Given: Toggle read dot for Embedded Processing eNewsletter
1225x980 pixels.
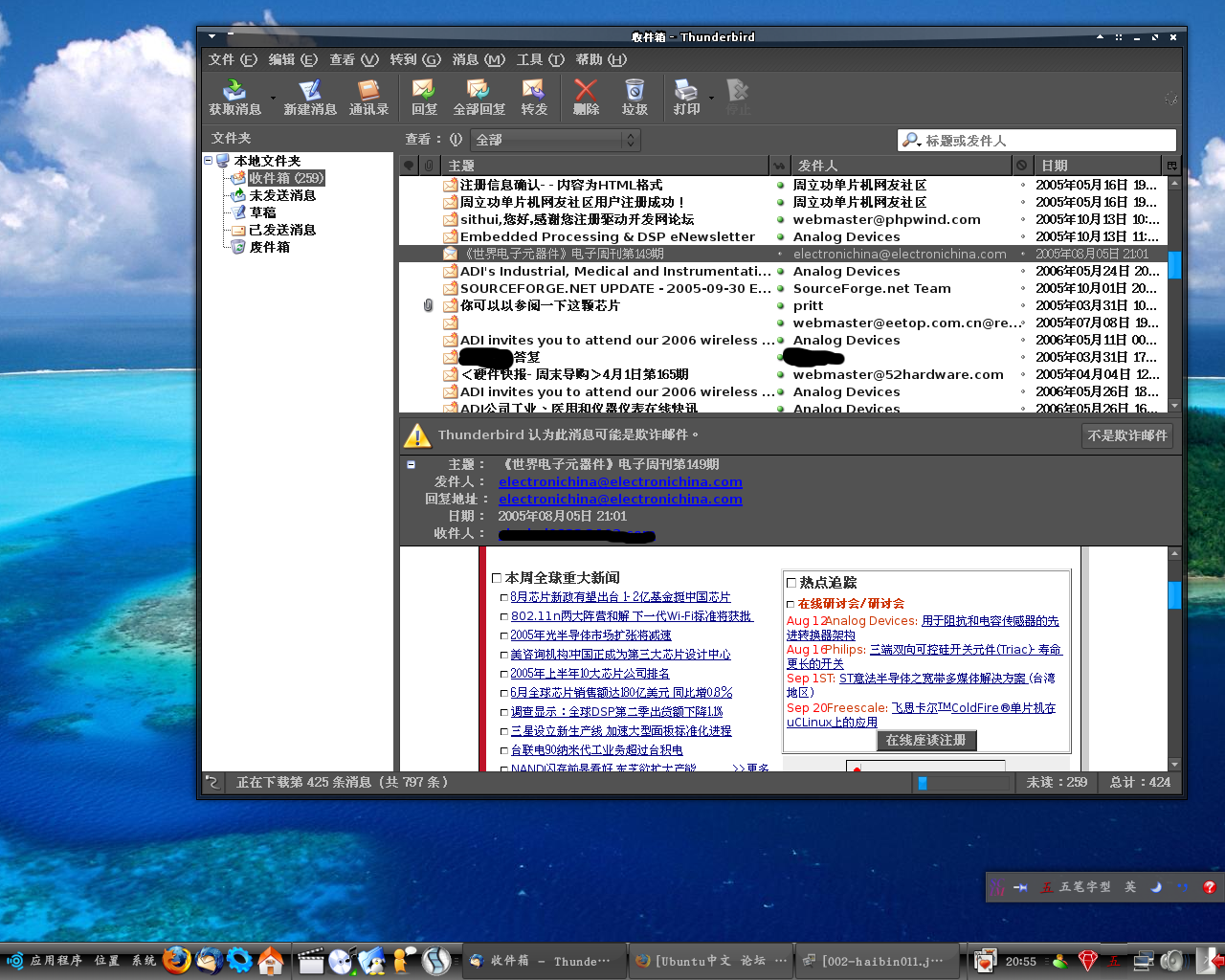Looking at the screenshot, I should pyautogui.click(x=781, y=236).
